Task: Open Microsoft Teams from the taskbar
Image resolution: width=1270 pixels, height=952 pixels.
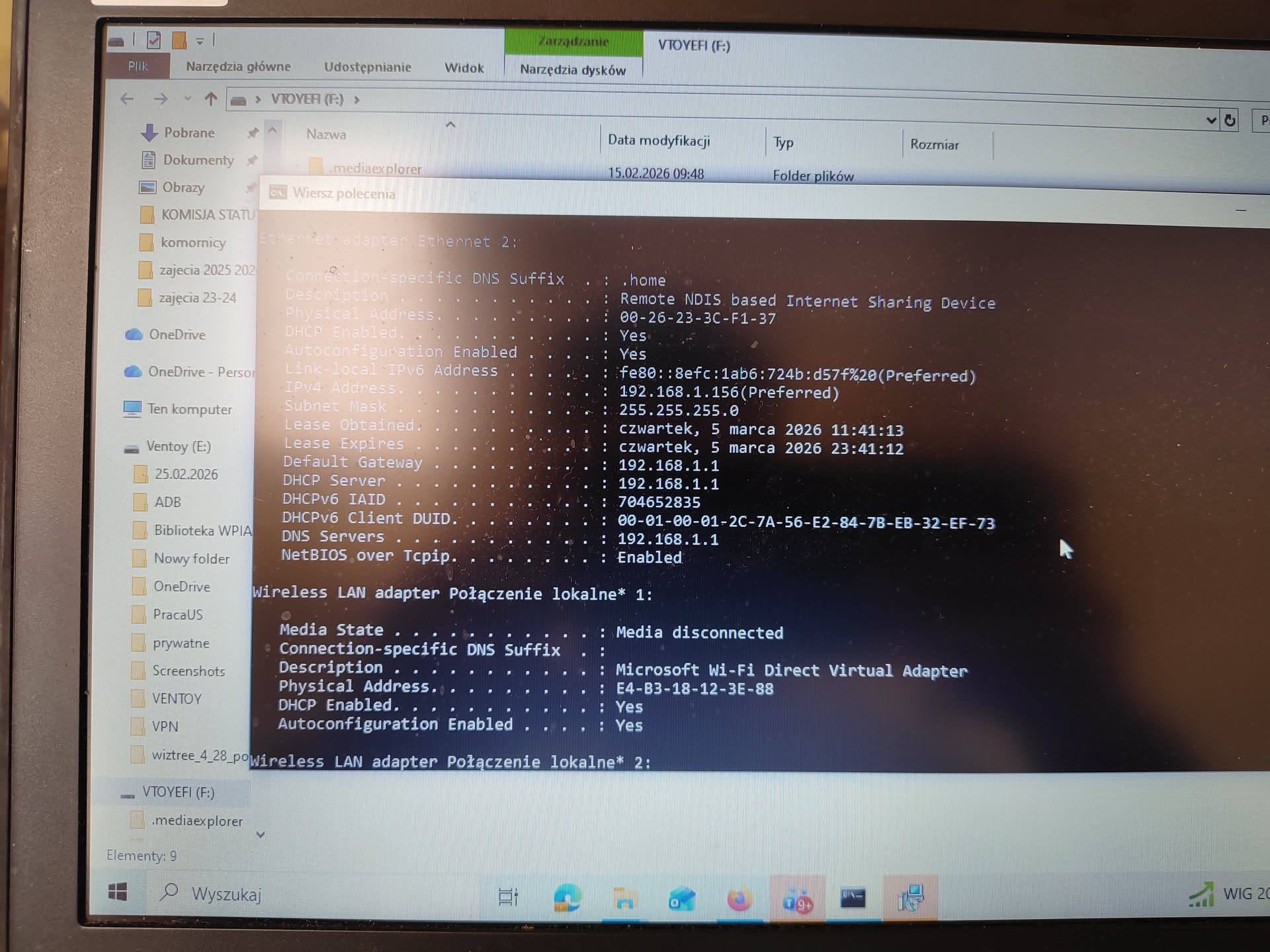Action: pyautogui.click(x=797, y=899)
